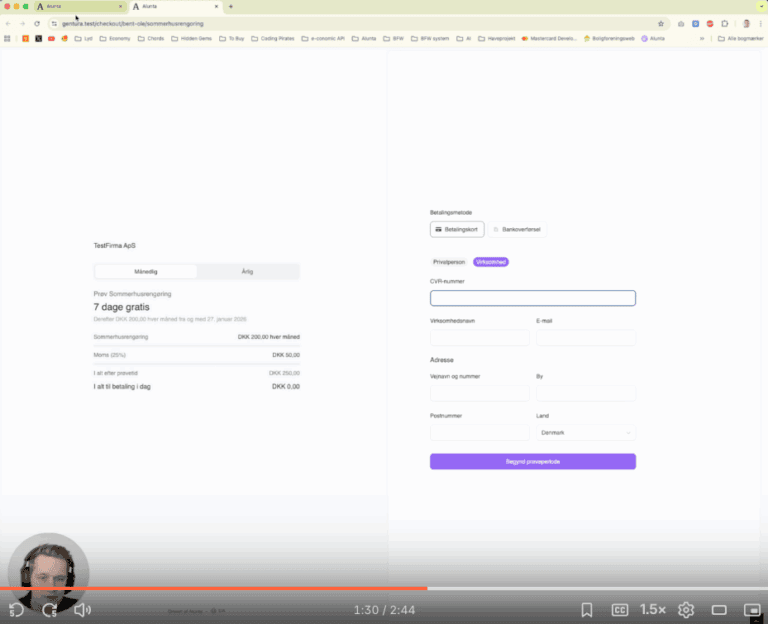Image resolution: width=768 pixels, height=624 pixels.
Task: Turn on closed captions (CC)
Action: 620,609
